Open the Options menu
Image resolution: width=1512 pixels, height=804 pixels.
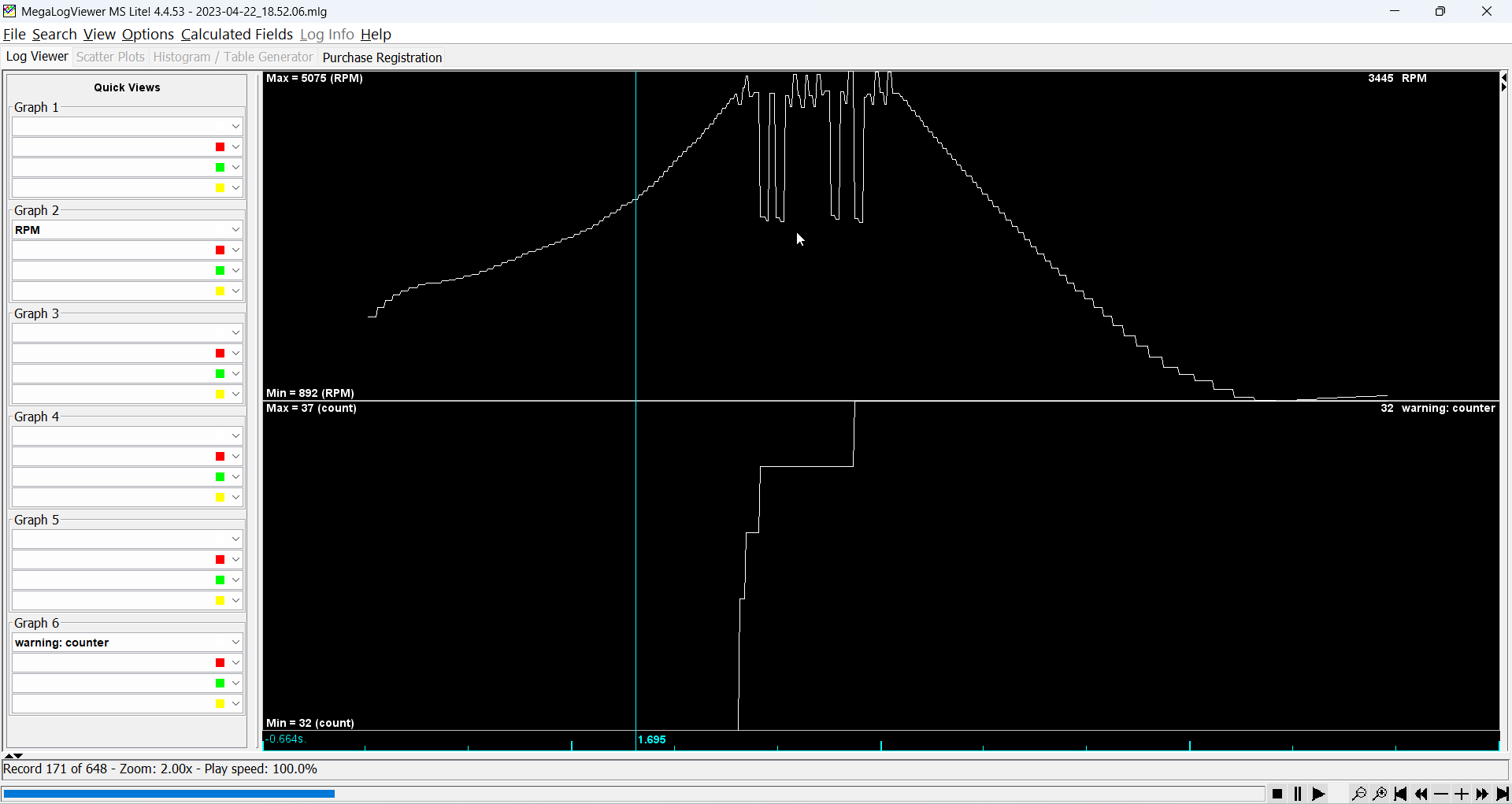point(148,34)
